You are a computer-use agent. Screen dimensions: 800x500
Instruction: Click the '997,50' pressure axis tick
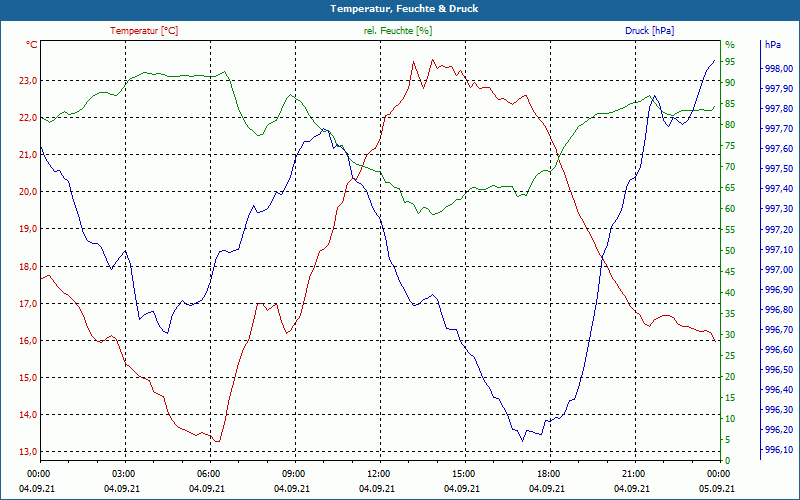tap(780, 169)
